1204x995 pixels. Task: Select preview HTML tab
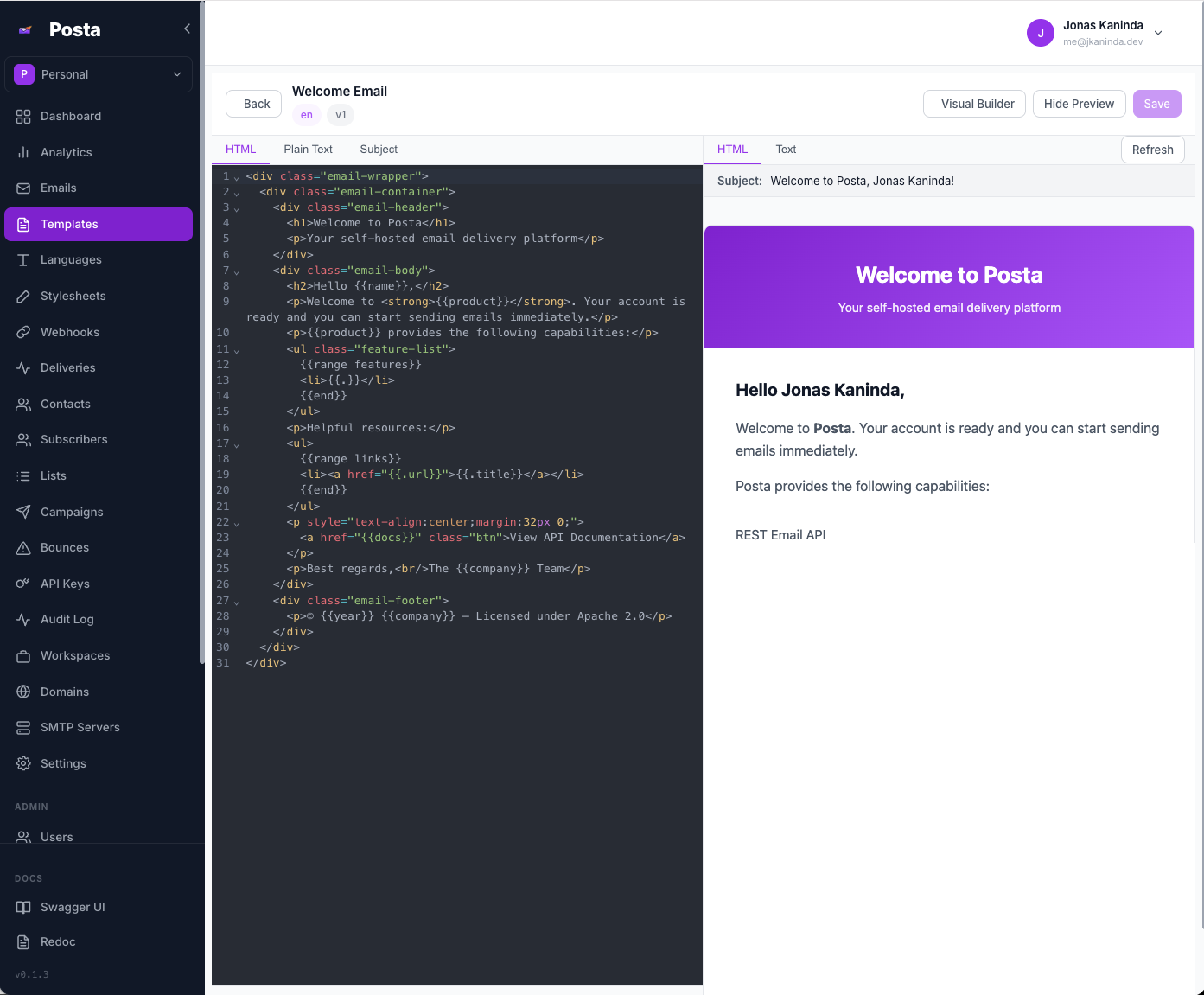click(732, 150)
